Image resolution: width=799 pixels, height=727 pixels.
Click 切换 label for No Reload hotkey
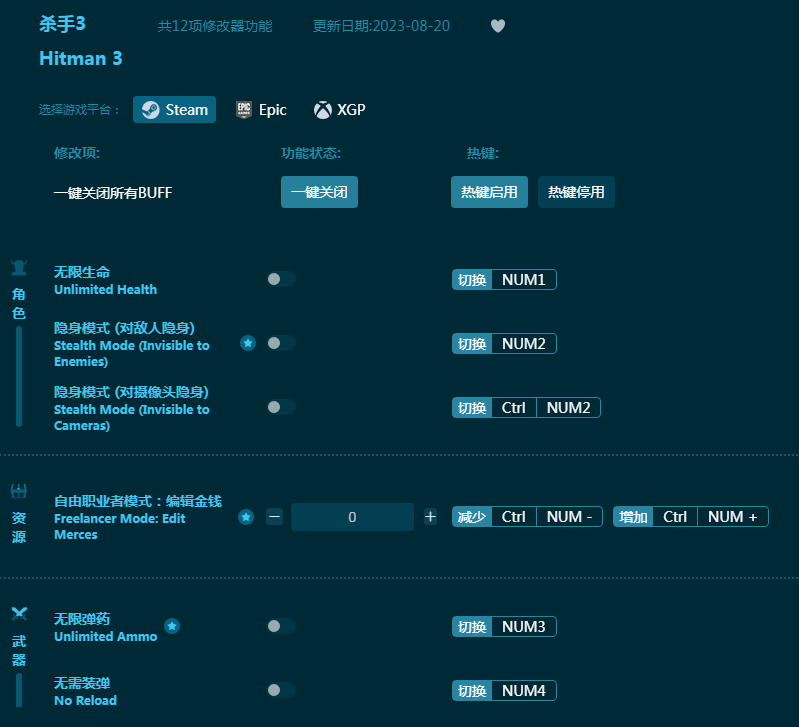472,691
